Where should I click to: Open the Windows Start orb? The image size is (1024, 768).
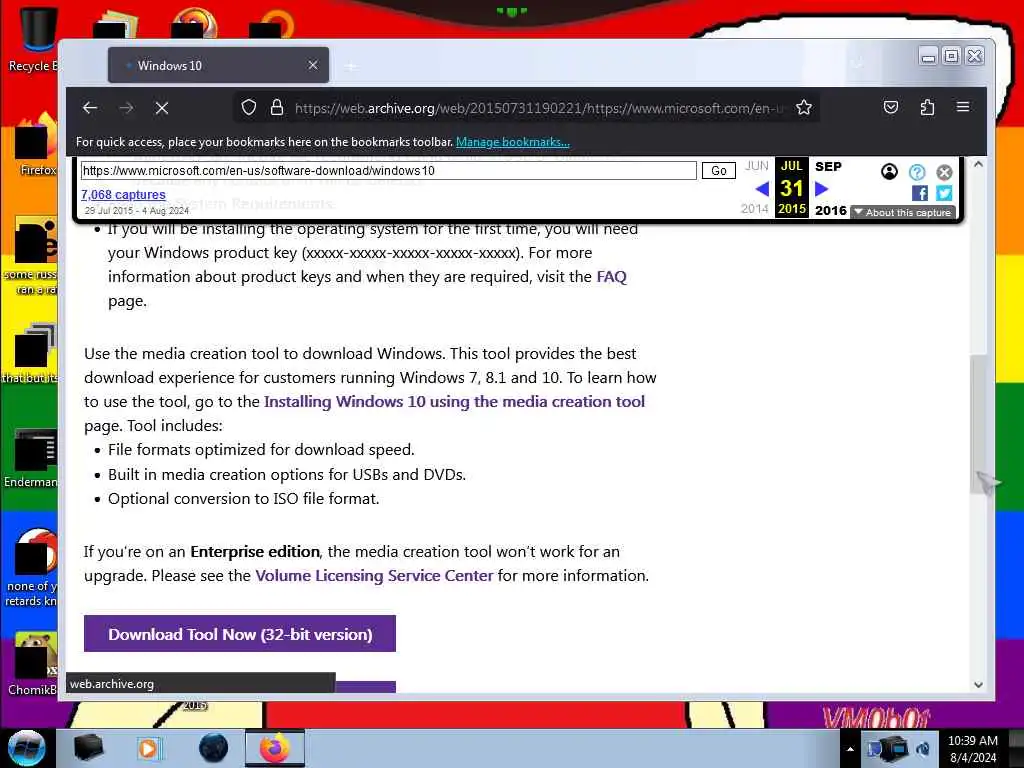pos(26,748)
